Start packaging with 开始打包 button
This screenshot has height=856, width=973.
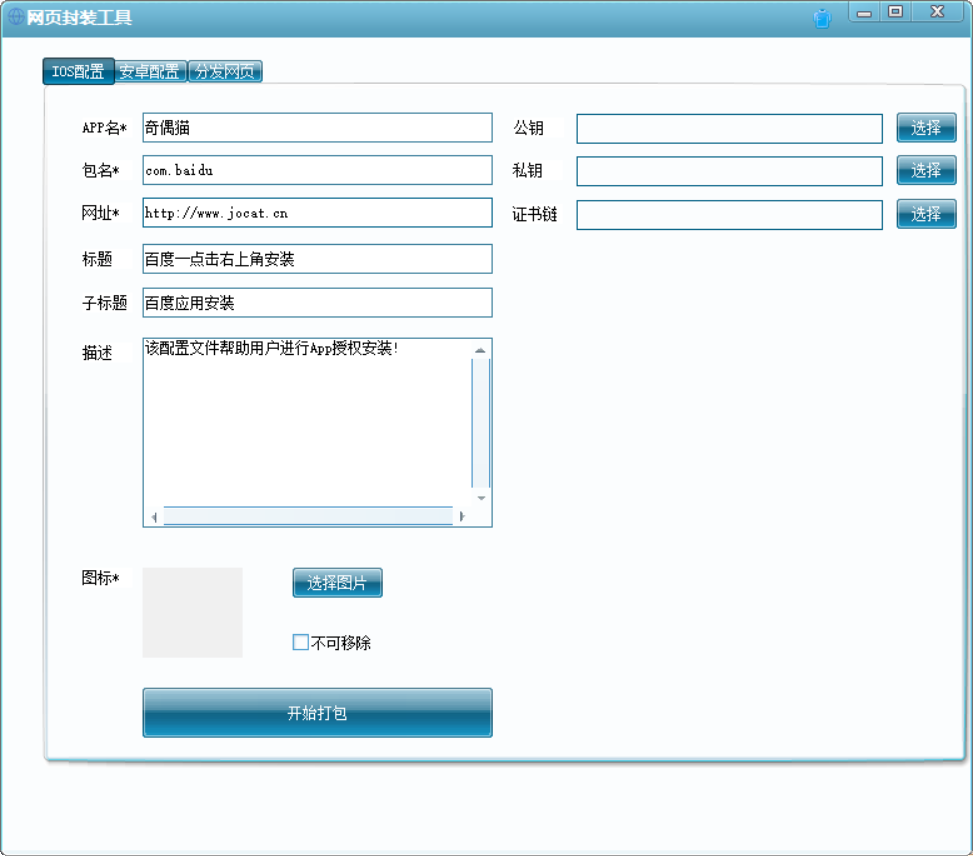[317, 713]
